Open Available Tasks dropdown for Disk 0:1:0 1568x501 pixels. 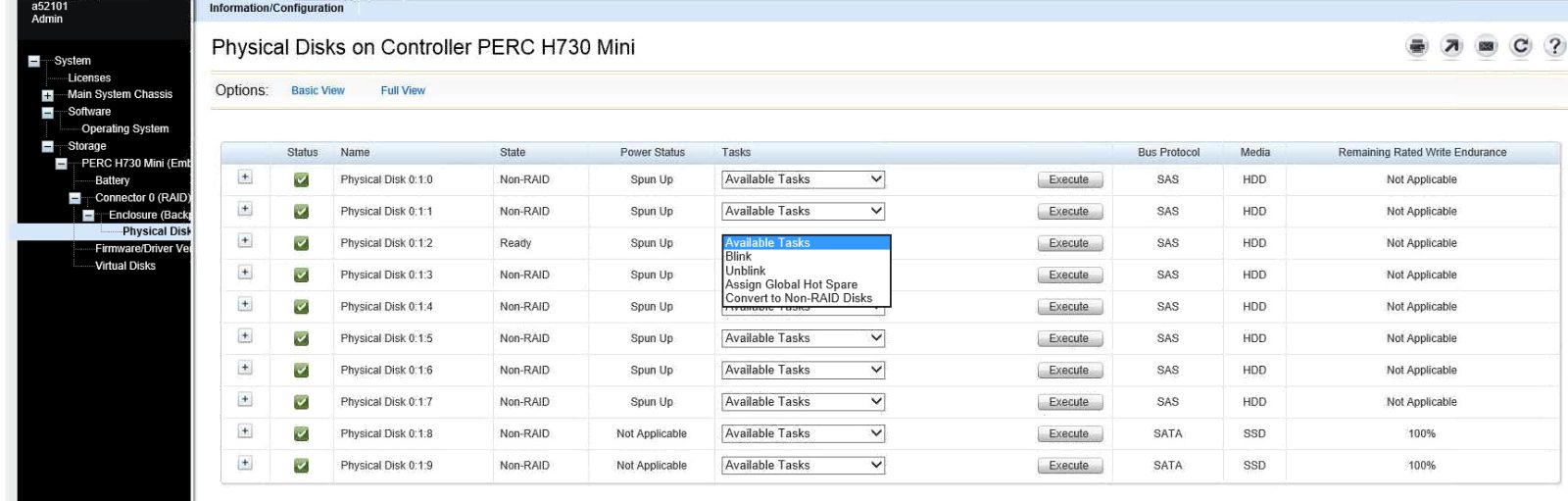coord(803,179)
